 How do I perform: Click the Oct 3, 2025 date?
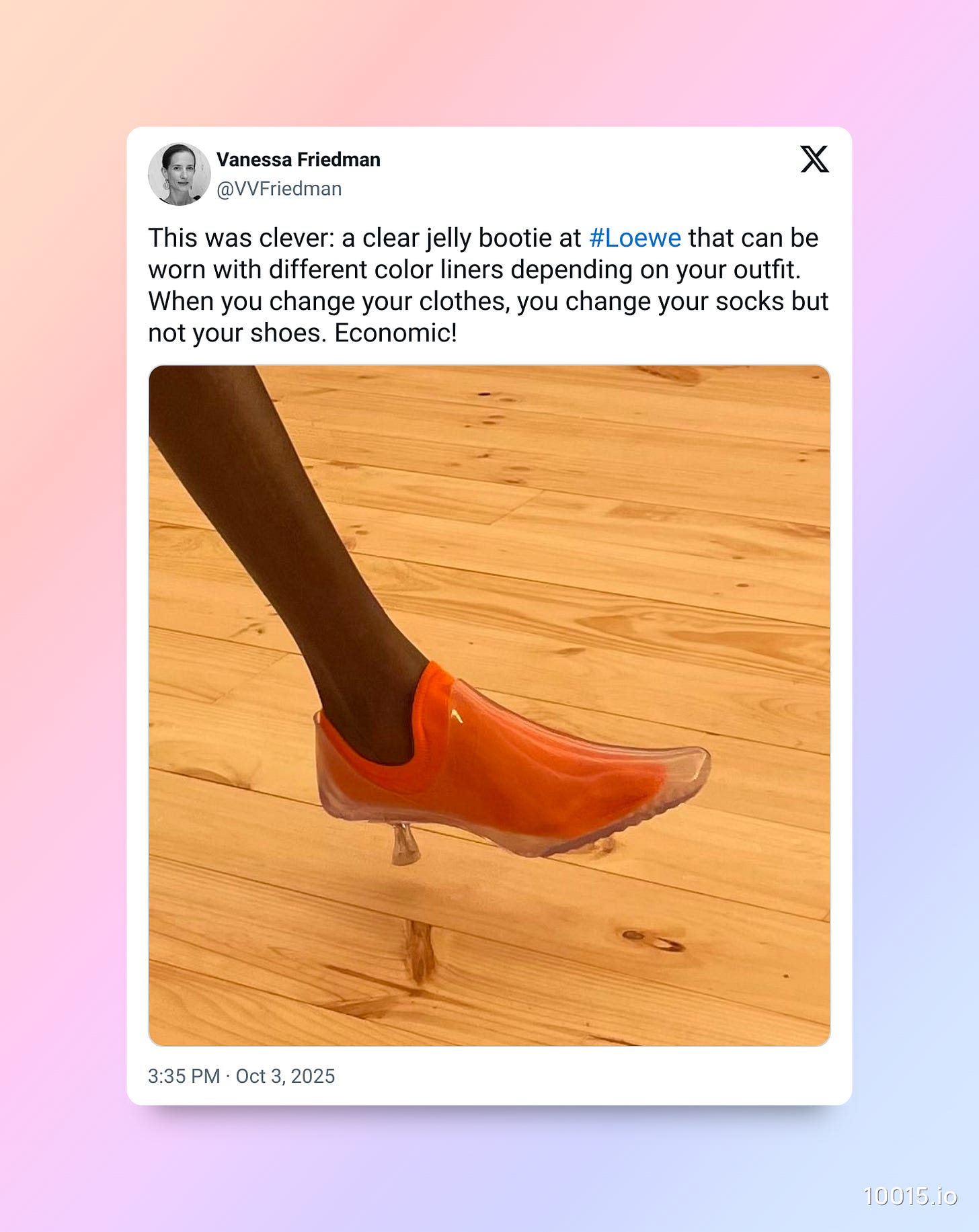(x=285, y=1076)
